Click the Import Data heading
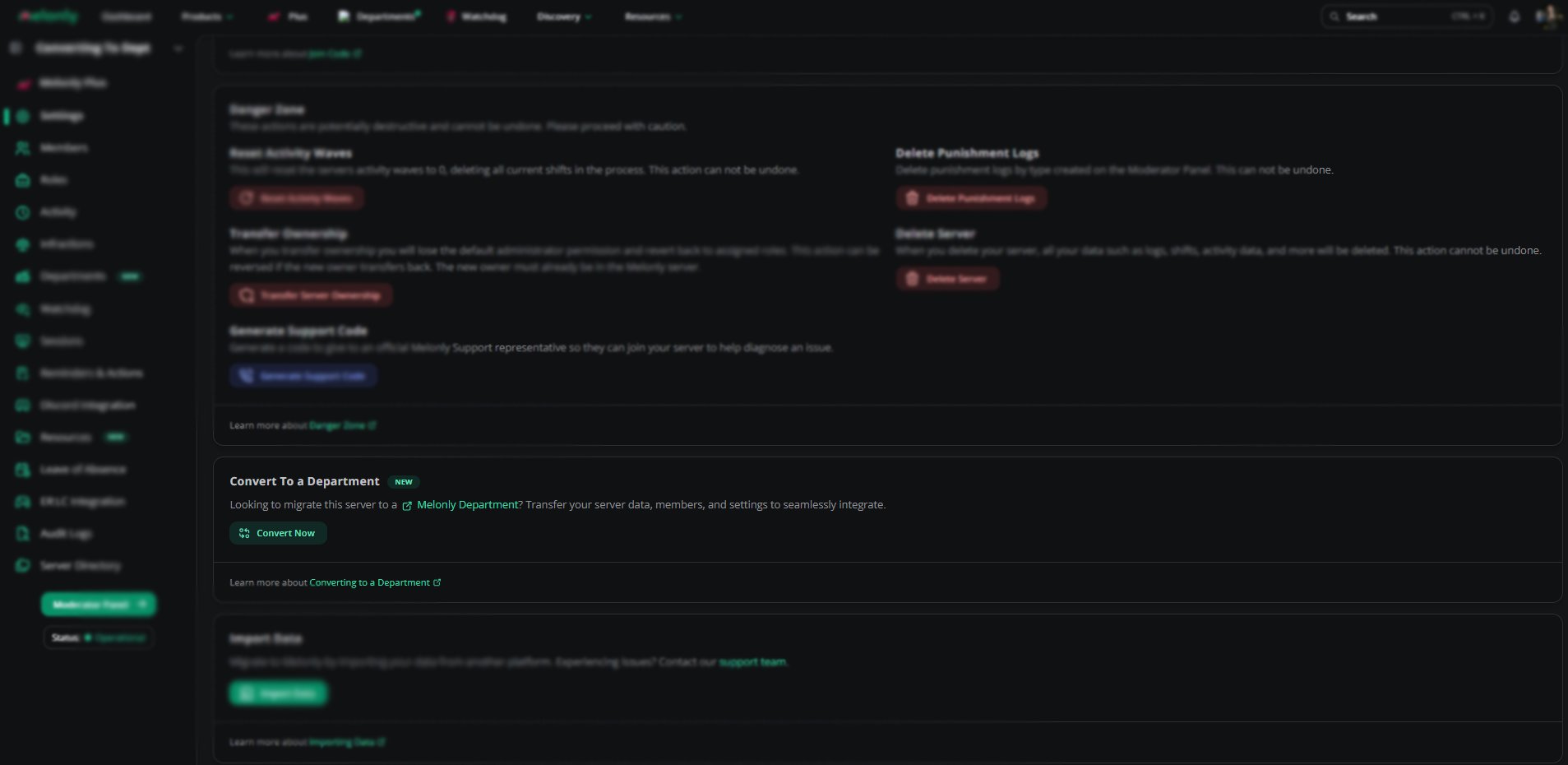The image size is (1568, 765). pyautogui.click(x=266, y=638)
